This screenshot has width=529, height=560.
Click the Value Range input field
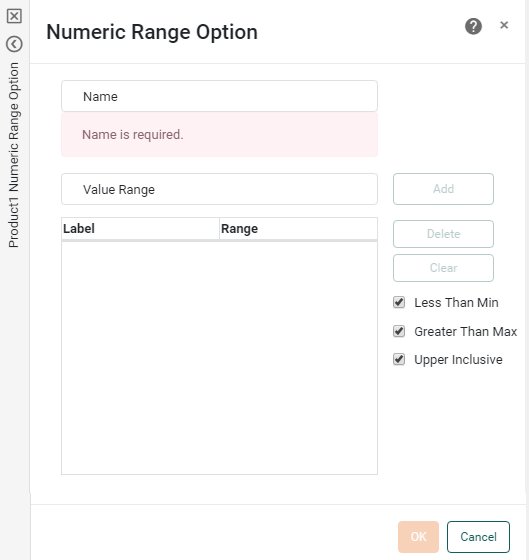[219, 189]
